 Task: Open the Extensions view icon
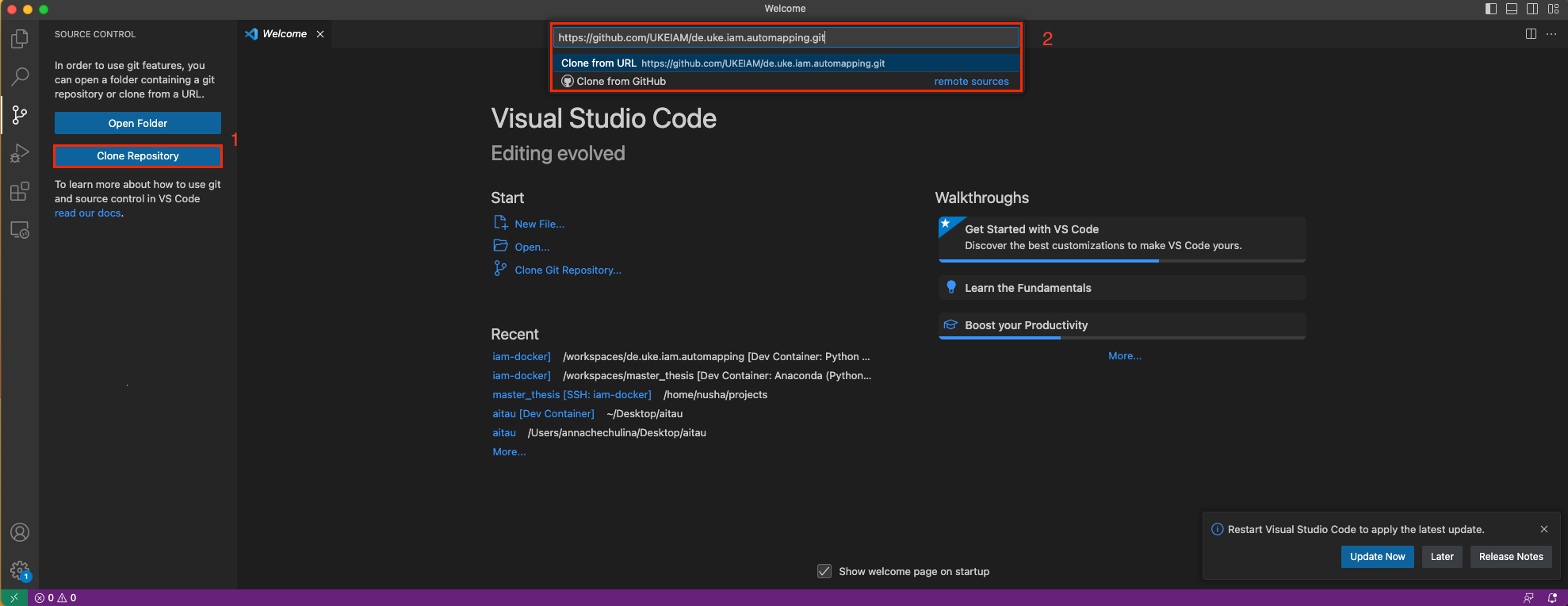20,191
